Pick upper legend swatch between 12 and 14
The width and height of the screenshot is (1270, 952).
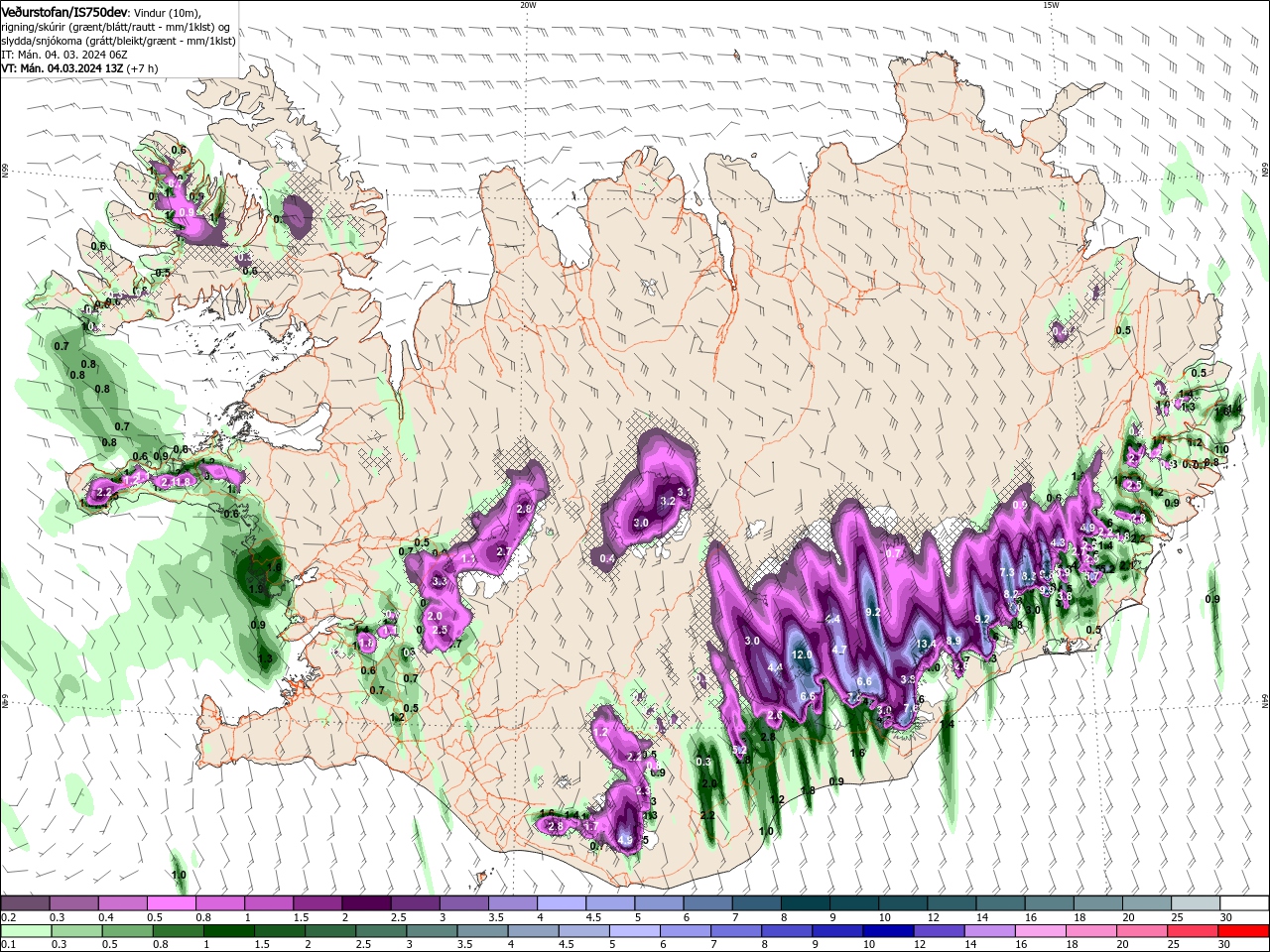[x=951, y=902]
